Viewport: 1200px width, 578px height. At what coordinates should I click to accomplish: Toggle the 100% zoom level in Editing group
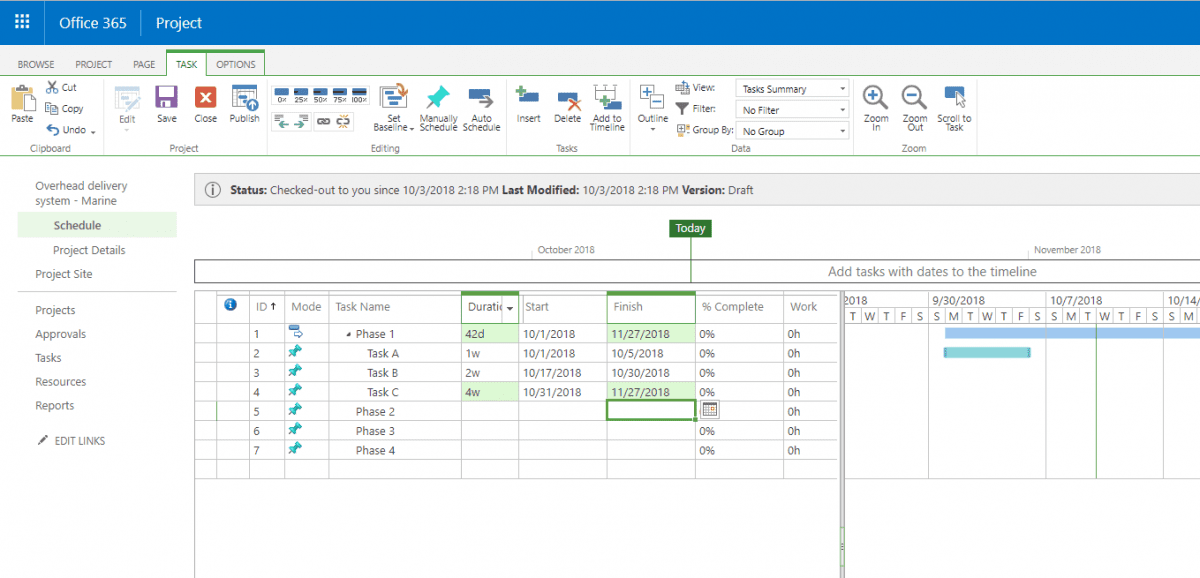coord(357,96)
